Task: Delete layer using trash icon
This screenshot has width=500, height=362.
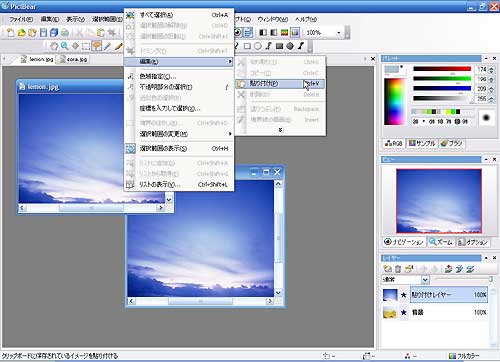Action: 398,269
